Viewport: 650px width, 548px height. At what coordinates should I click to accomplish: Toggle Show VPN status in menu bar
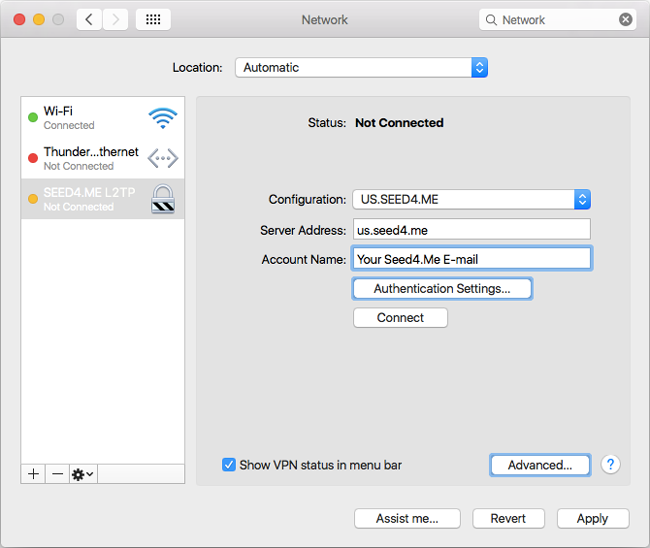pyautogui.click(x=229, y=465)
